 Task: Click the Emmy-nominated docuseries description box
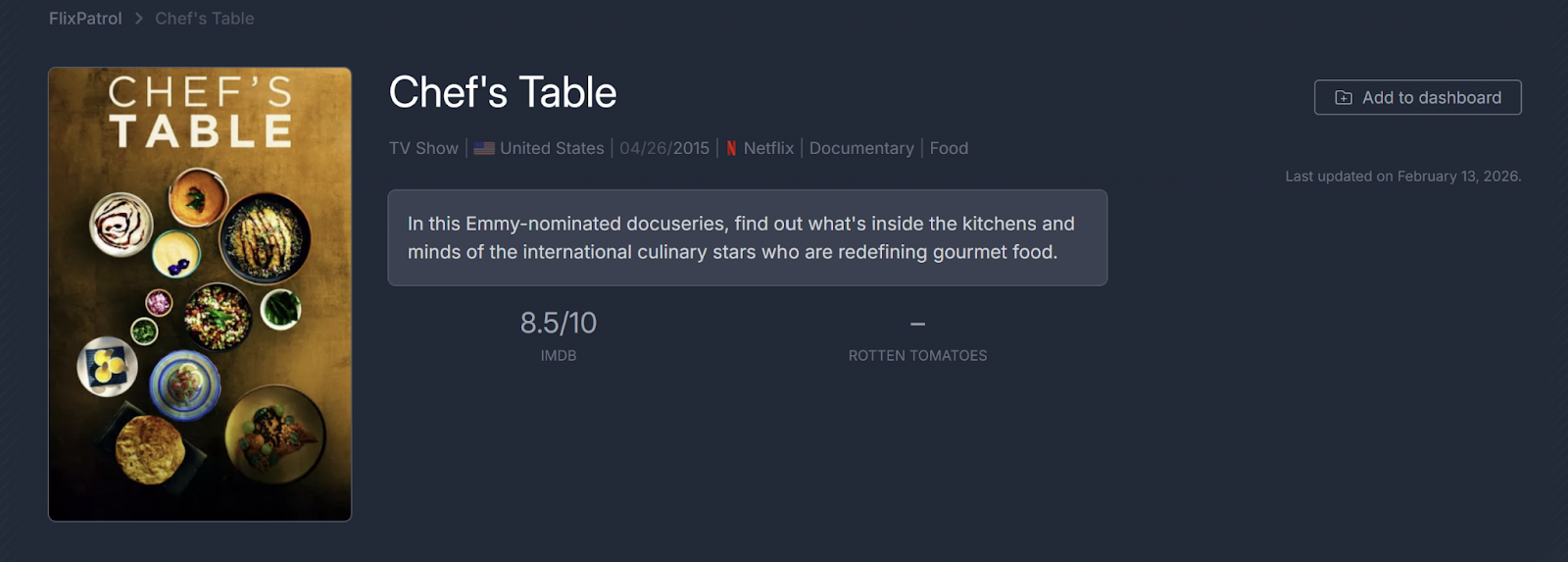747,238
